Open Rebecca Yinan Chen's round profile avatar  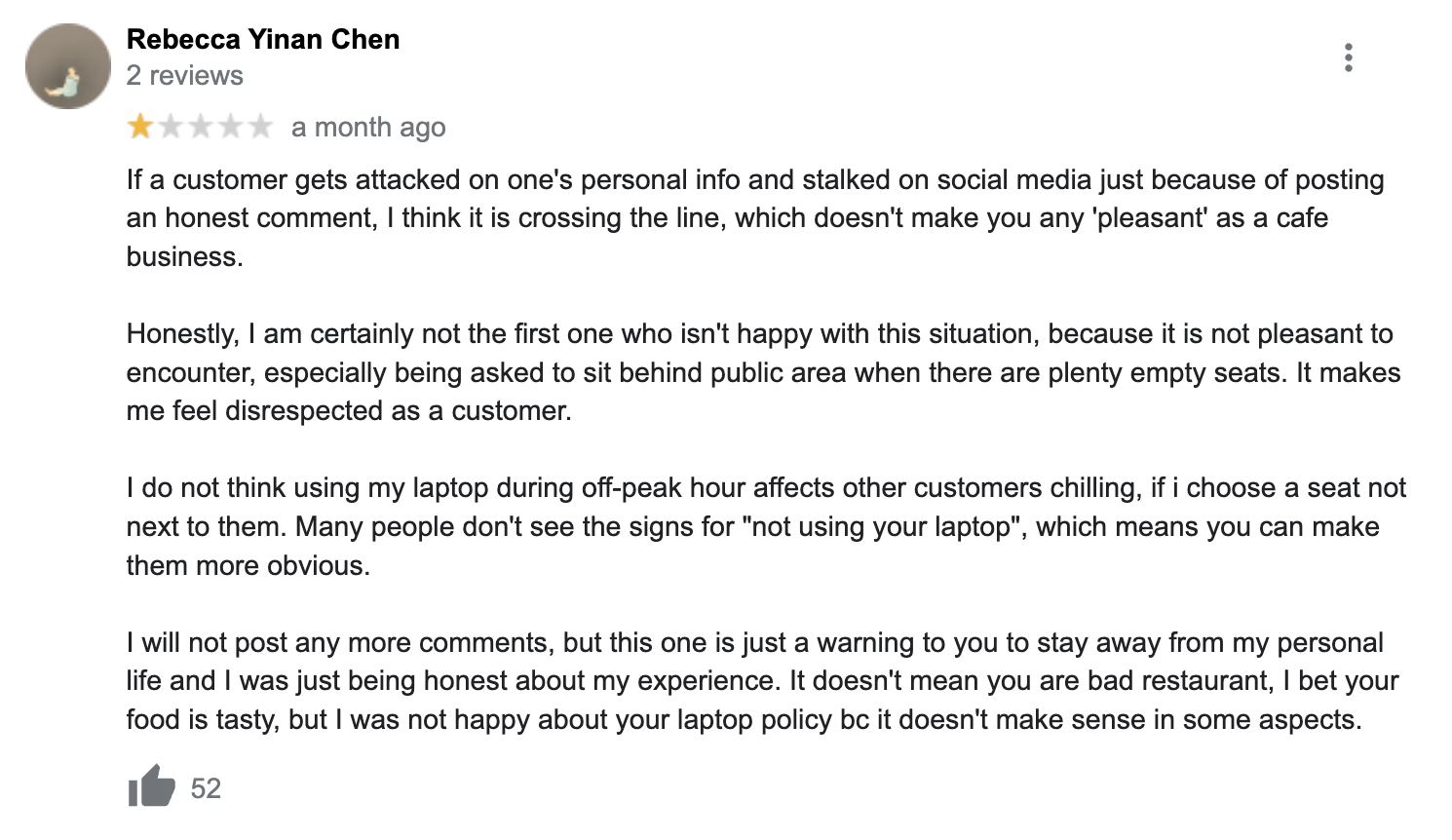pos(68,66)
